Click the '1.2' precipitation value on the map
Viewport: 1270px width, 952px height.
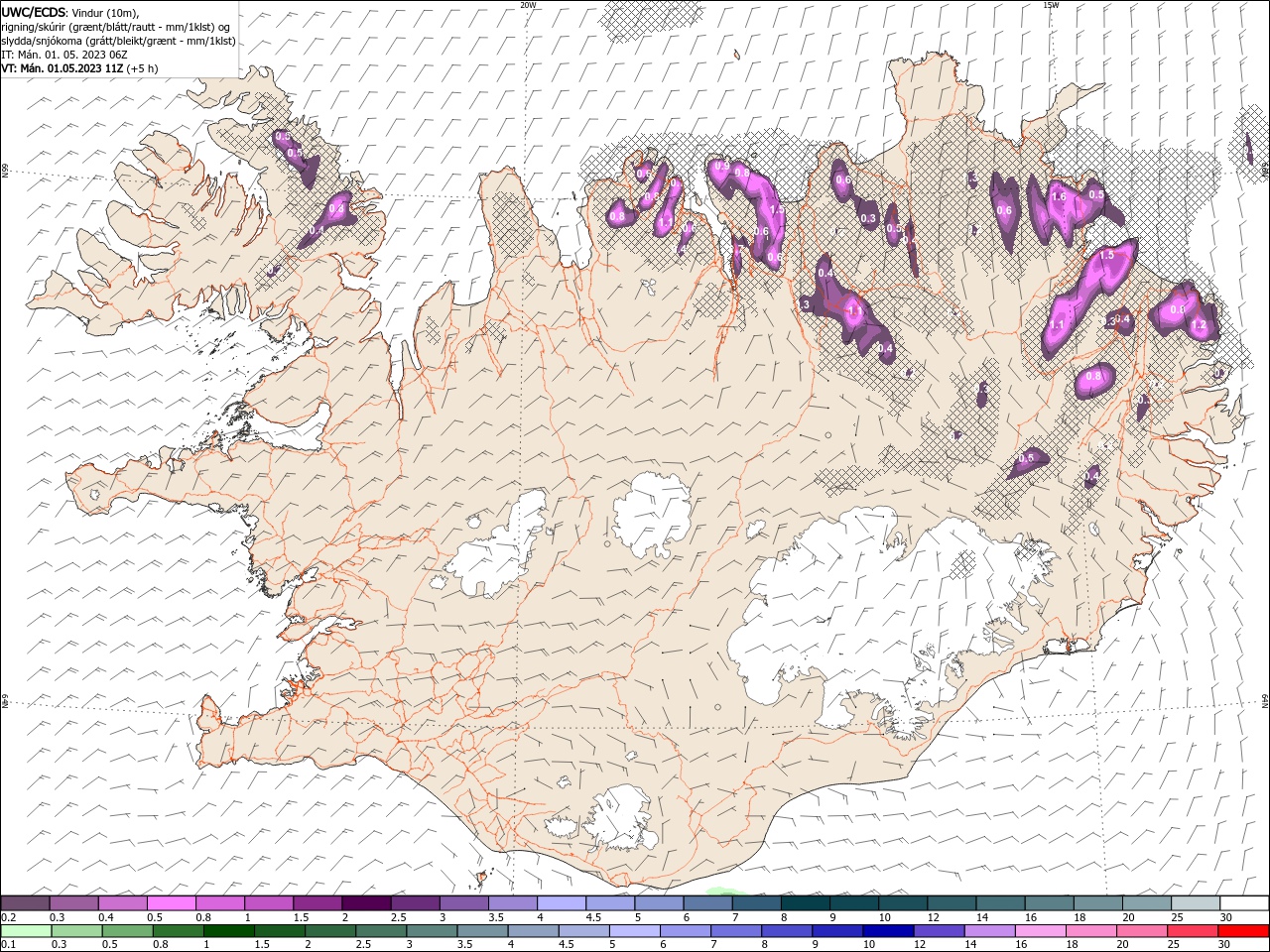(x=1199, y=325)
